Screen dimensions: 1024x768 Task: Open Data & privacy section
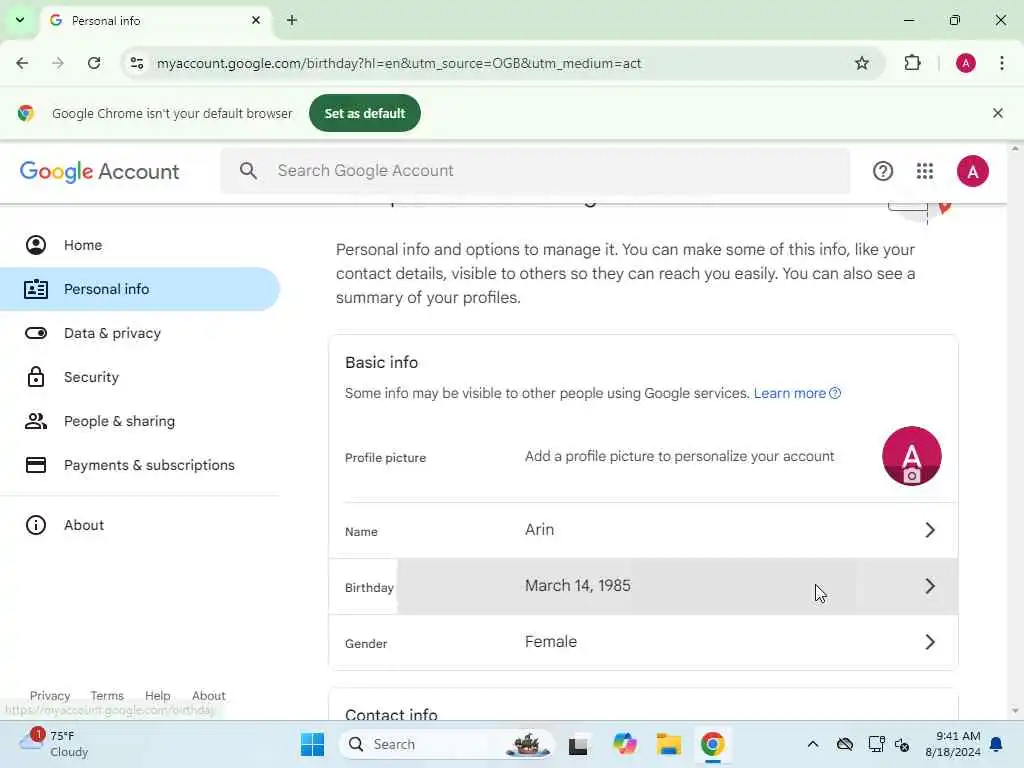(140, 333)
